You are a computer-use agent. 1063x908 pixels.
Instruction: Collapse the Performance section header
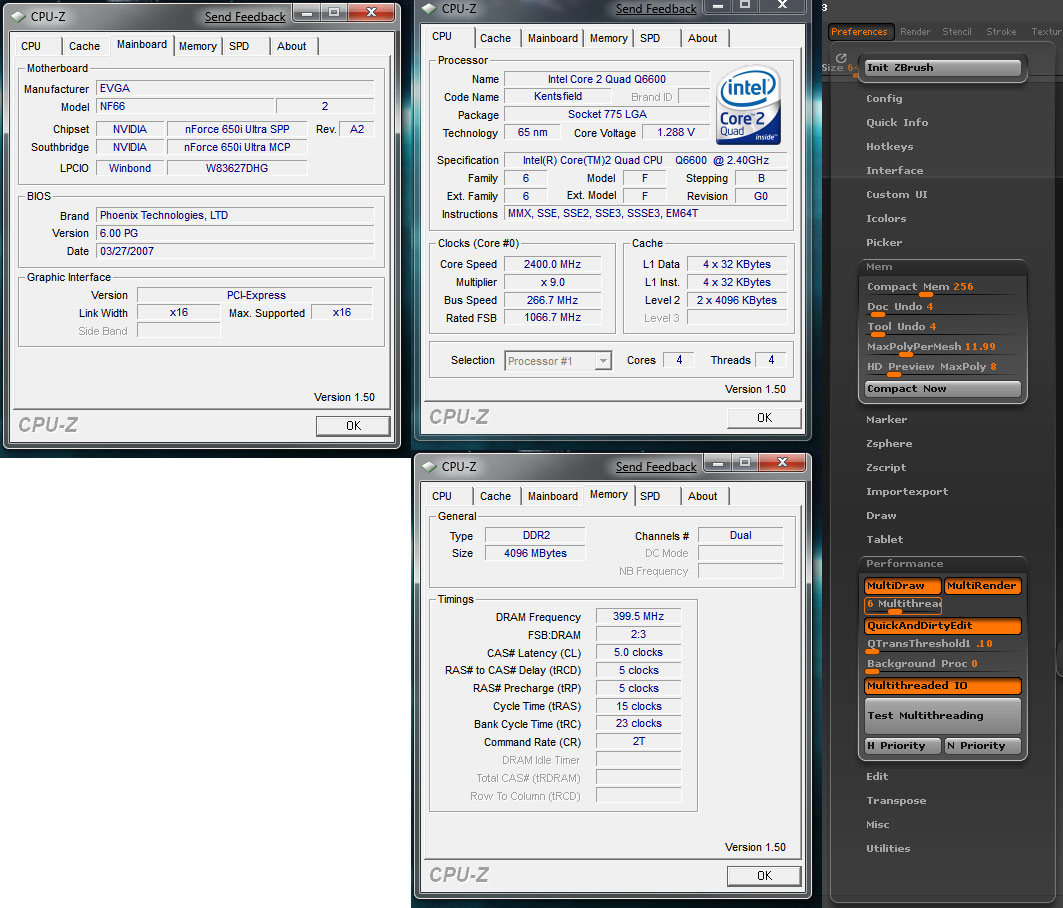[904, 563]
